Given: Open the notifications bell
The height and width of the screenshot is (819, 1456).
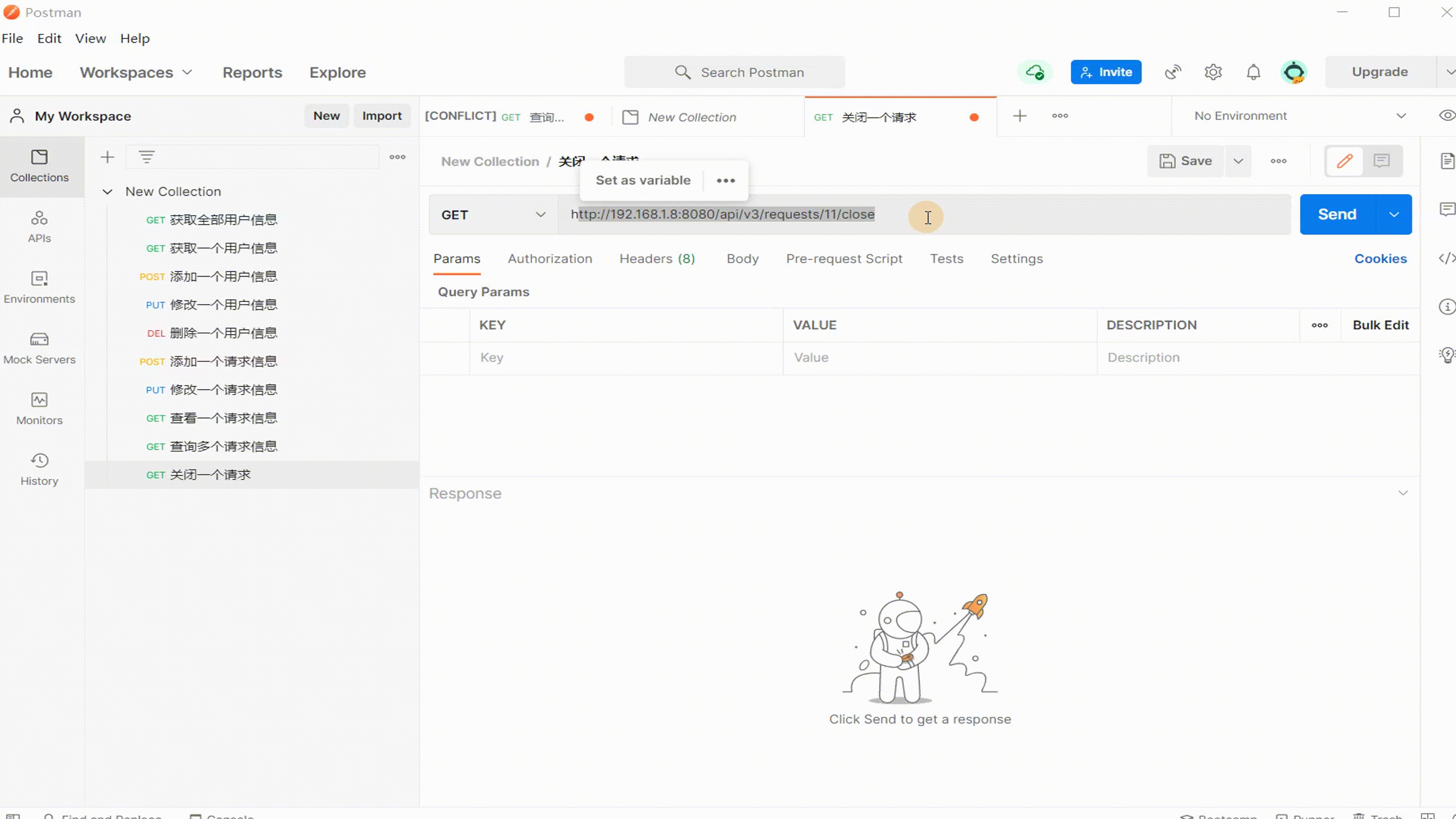Looking at the screenshot, I should [x=1253, y=72].
